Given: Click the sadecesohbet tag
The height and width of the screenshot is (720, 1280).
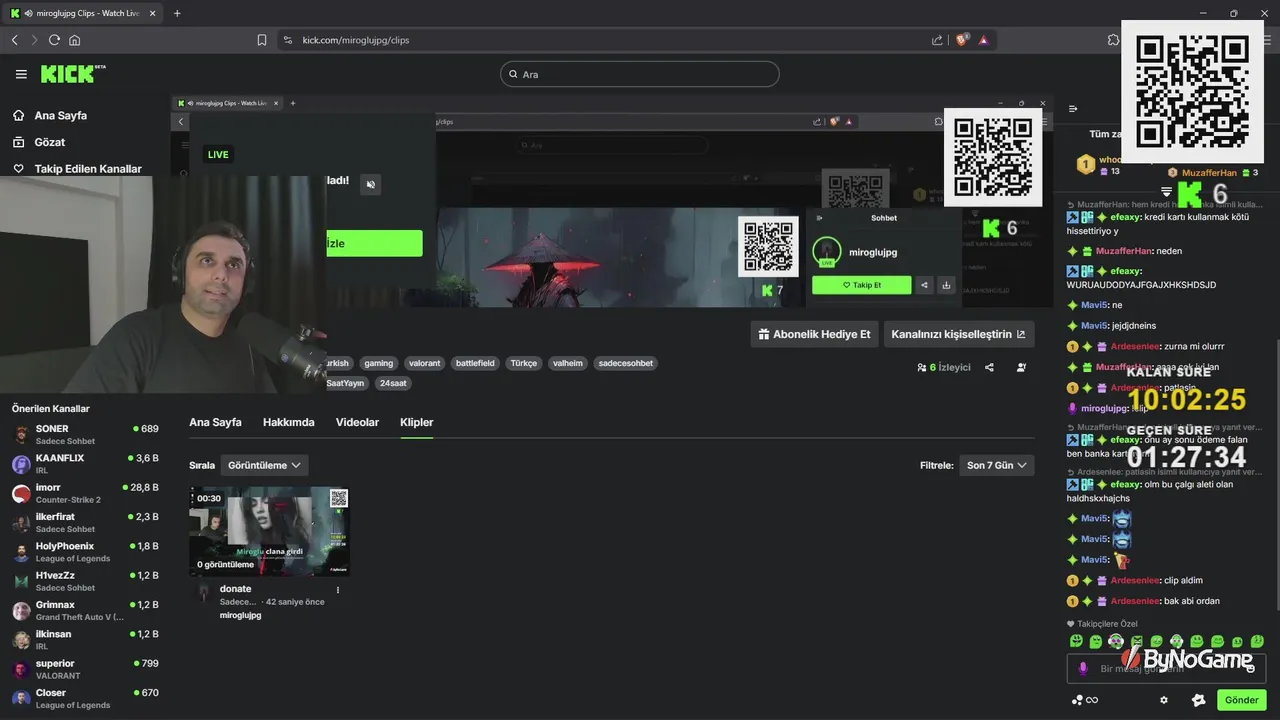Looking at the screenshot, I should click(626, 363).
